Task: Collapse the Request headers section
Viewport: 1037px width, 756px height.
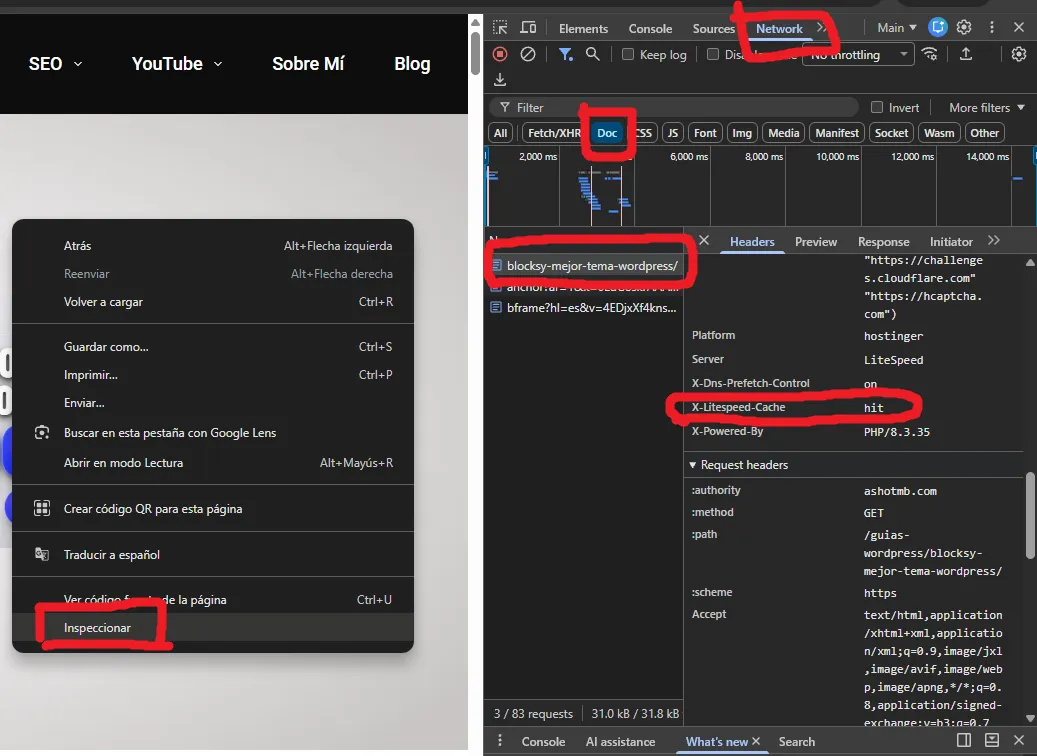Action: click(x=739, y=465)
